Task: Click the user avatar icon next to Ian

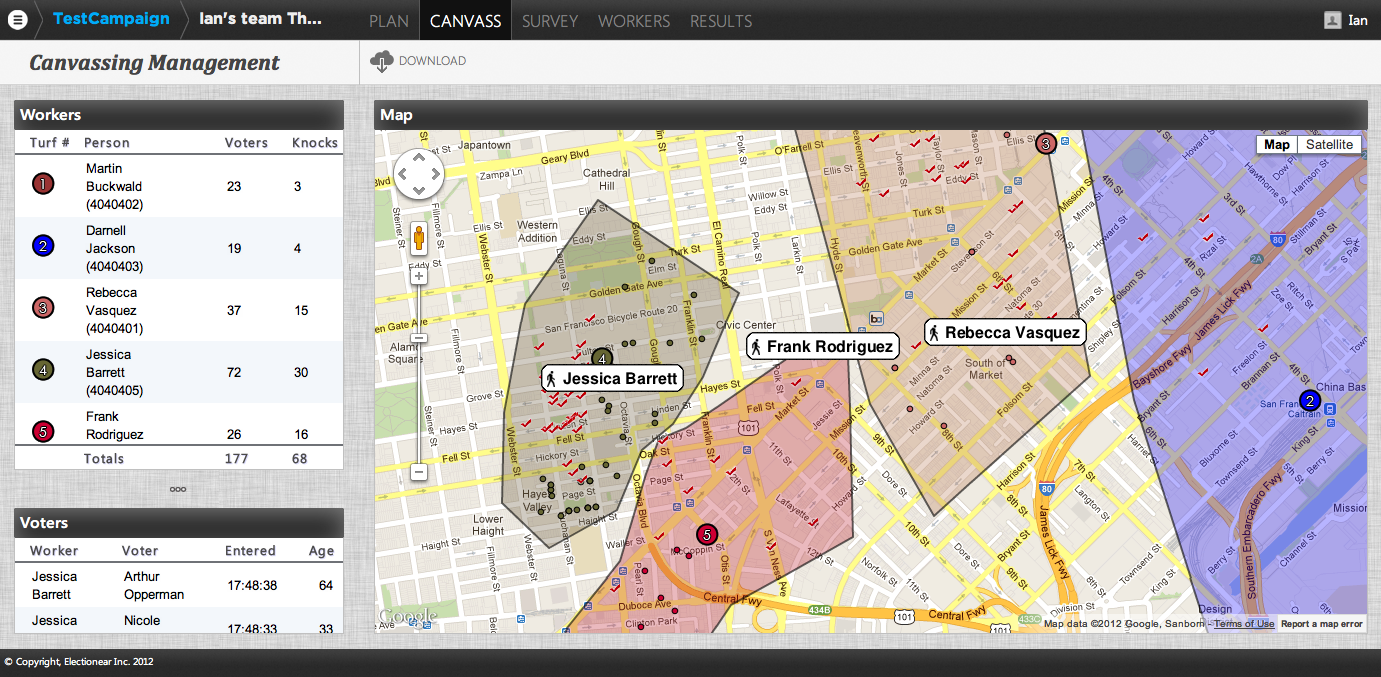Action: click(1332, 20)
